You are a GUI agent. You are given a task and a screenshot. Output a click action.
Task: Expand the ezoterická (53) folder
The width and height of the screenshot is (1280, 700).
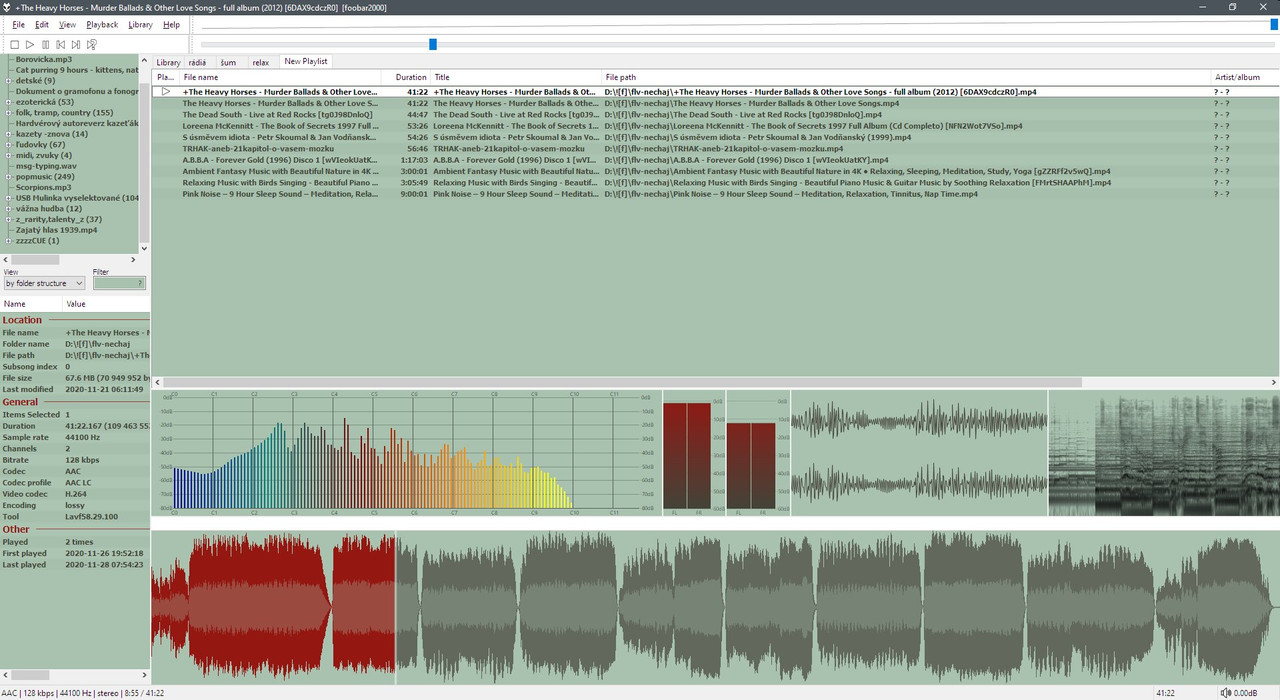pos(9,102)
